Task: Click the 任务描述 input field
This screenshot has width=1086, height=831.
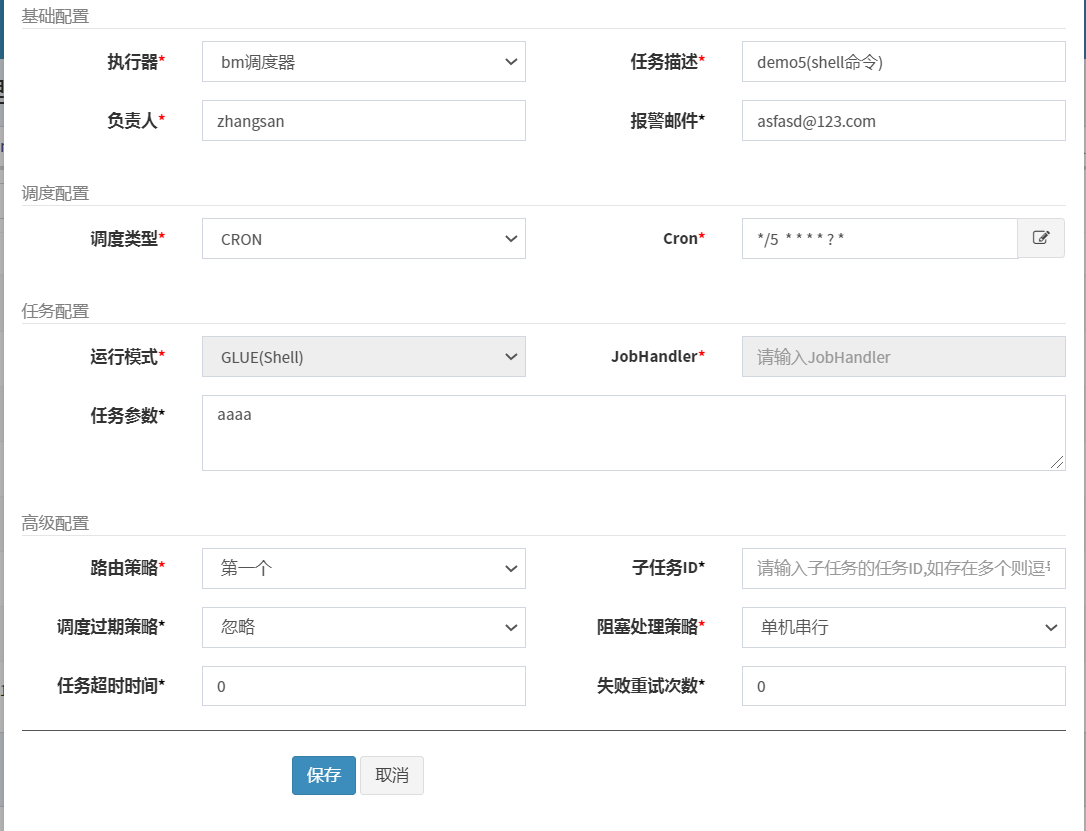Action: [903, 62]
